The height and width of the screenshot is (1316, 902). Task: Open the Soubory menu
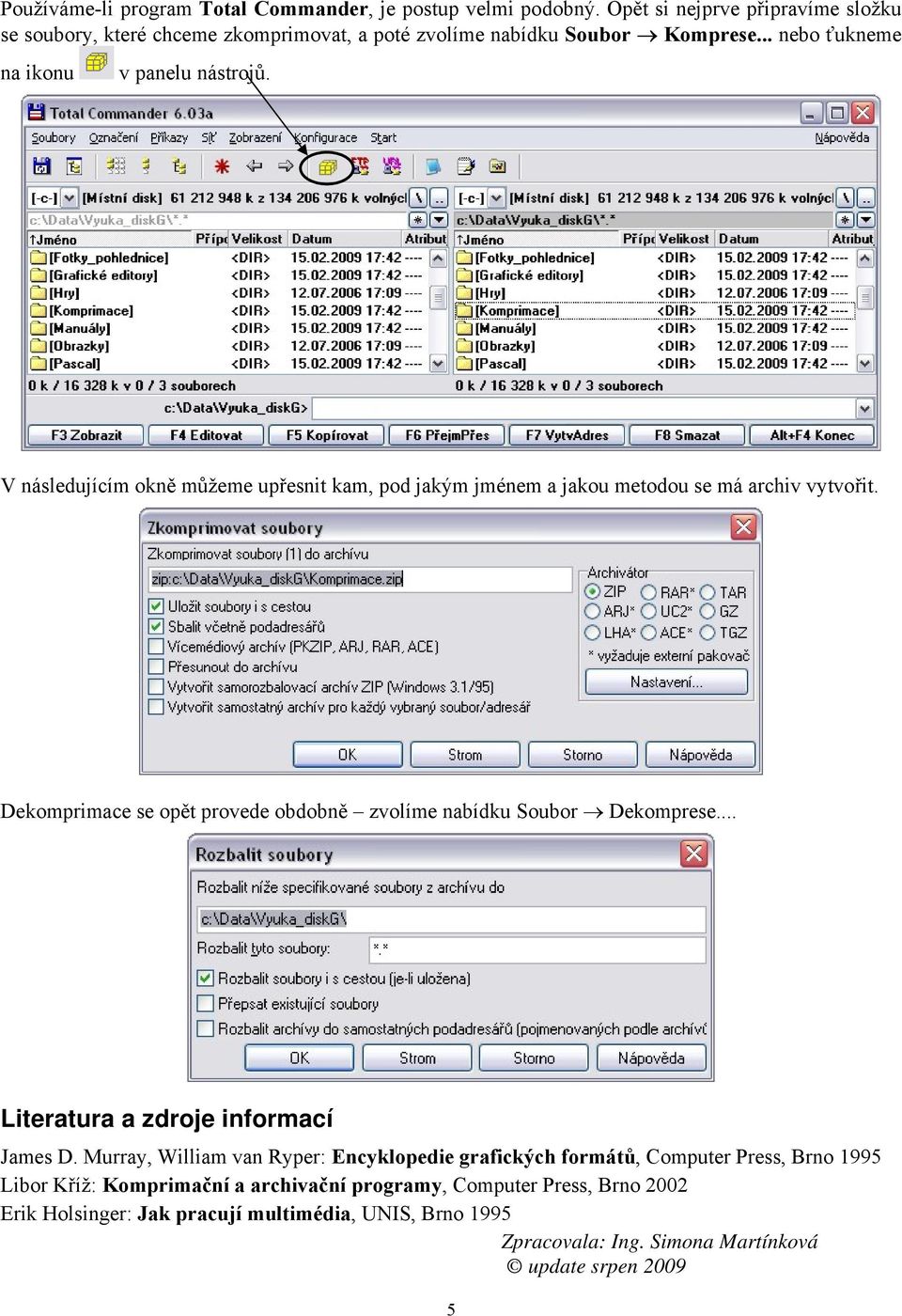pos(54,138)
